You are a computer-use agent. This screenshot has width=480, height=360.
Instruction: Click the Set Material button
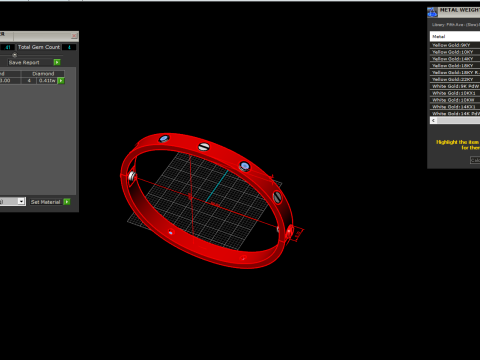(46, 202)
